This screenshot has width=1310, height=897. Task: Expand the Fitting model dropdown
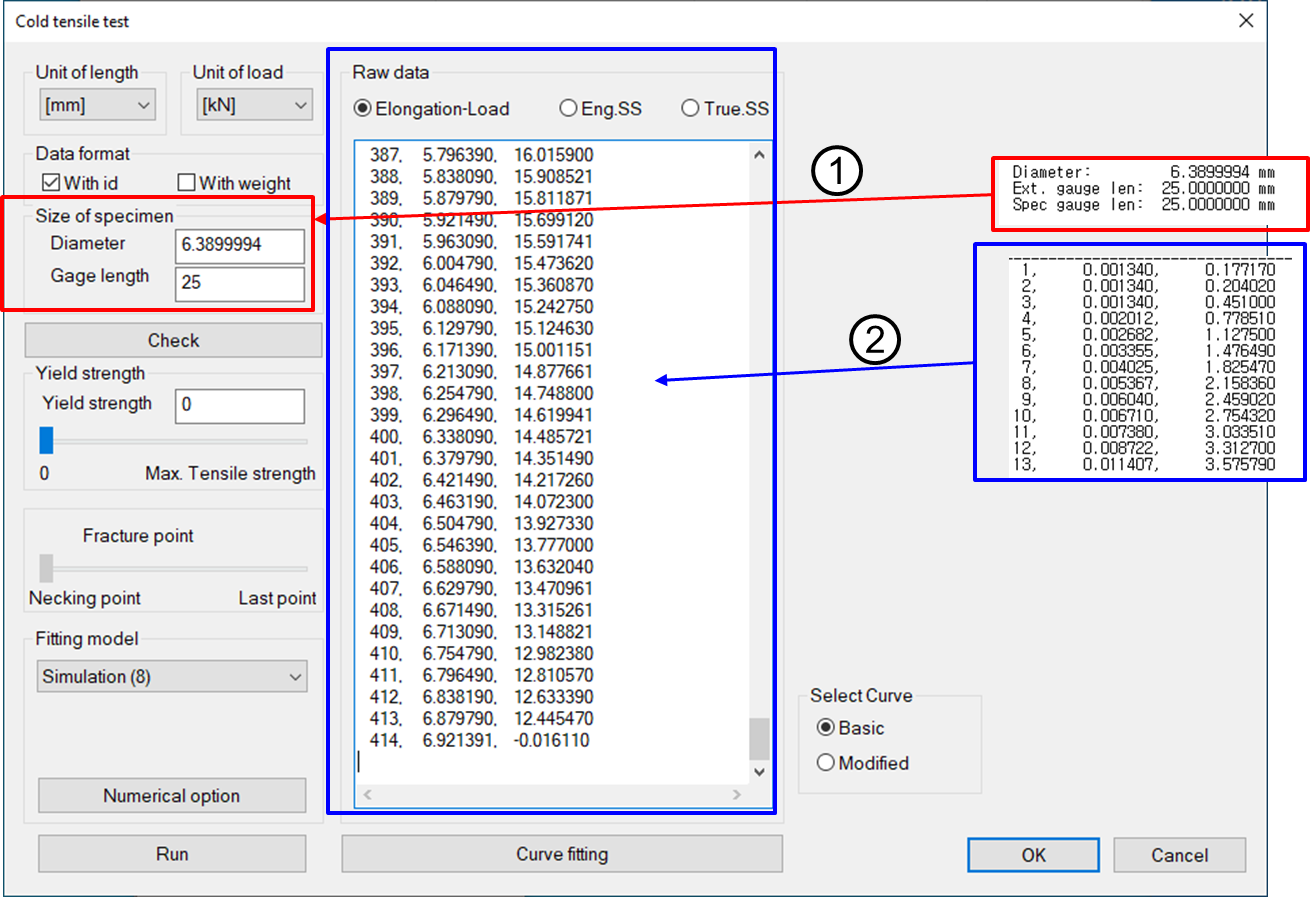click(x=172, y=677)
